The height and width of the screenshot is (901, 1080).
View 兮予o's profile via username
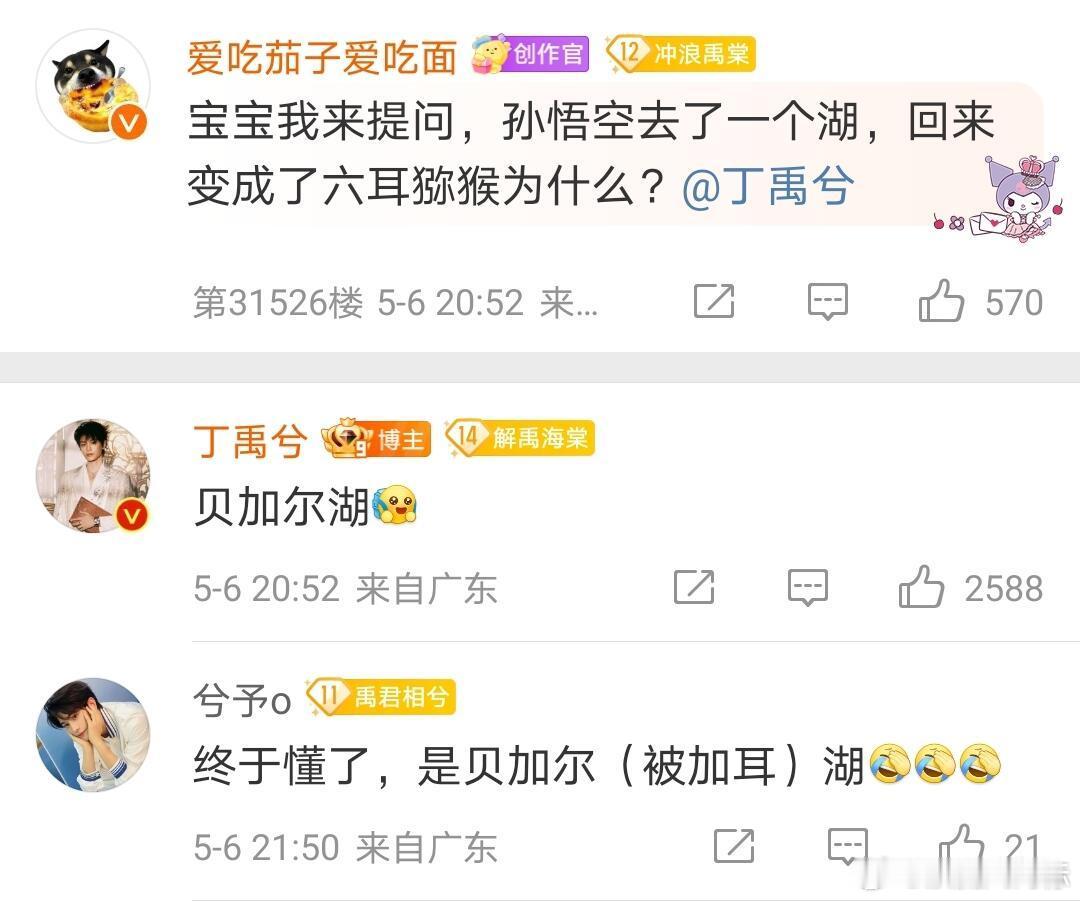pyautogui.click(x=242, y=700)
